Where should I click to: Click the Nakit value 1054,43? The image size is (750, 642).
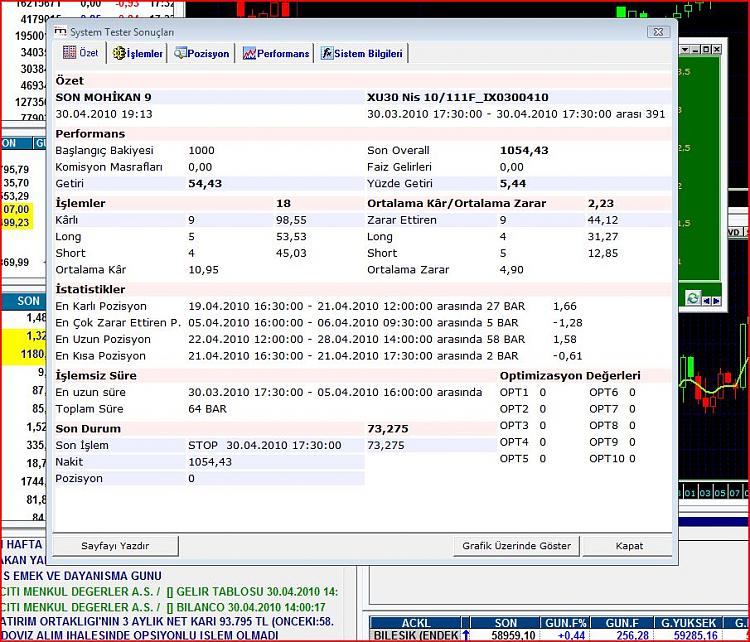(210, 462)
